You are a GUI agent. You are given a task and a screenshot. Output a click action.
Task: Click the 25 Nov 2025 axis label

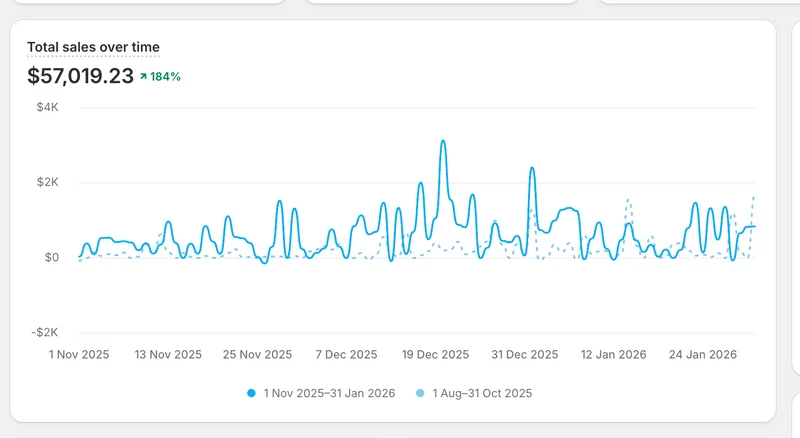click(x=257, y=354)
